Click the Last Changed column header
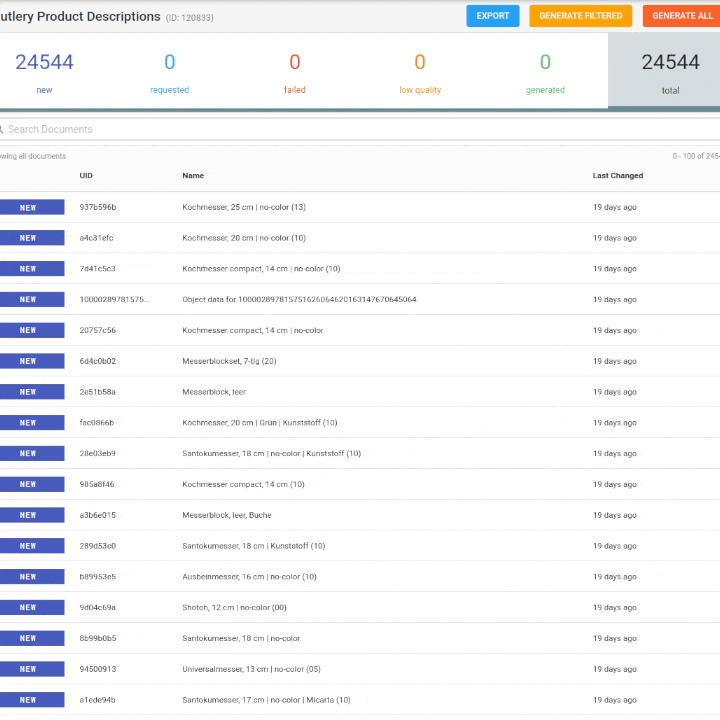The width and height of the screenshot is (720, 720). (618, 175)
